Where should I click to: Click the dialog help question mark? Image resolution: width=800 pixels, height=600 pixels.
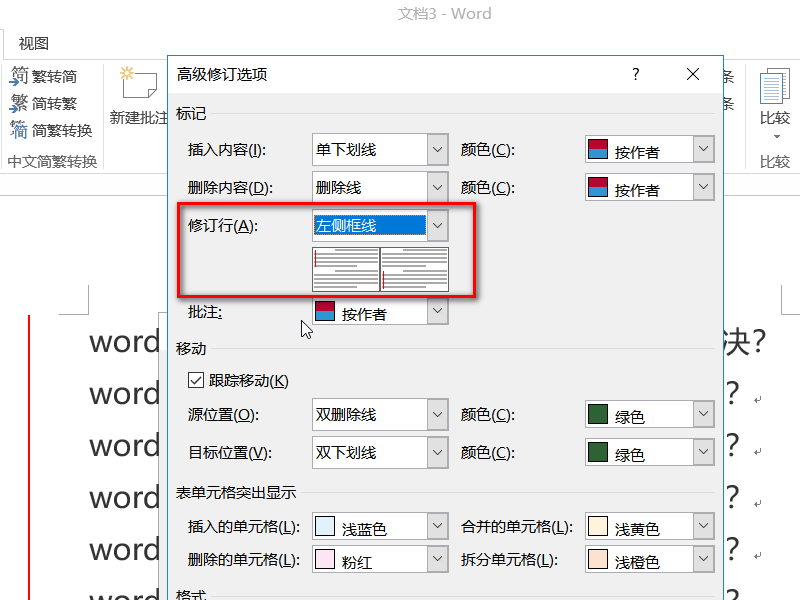pyautogui.click(x=635, y=74)
